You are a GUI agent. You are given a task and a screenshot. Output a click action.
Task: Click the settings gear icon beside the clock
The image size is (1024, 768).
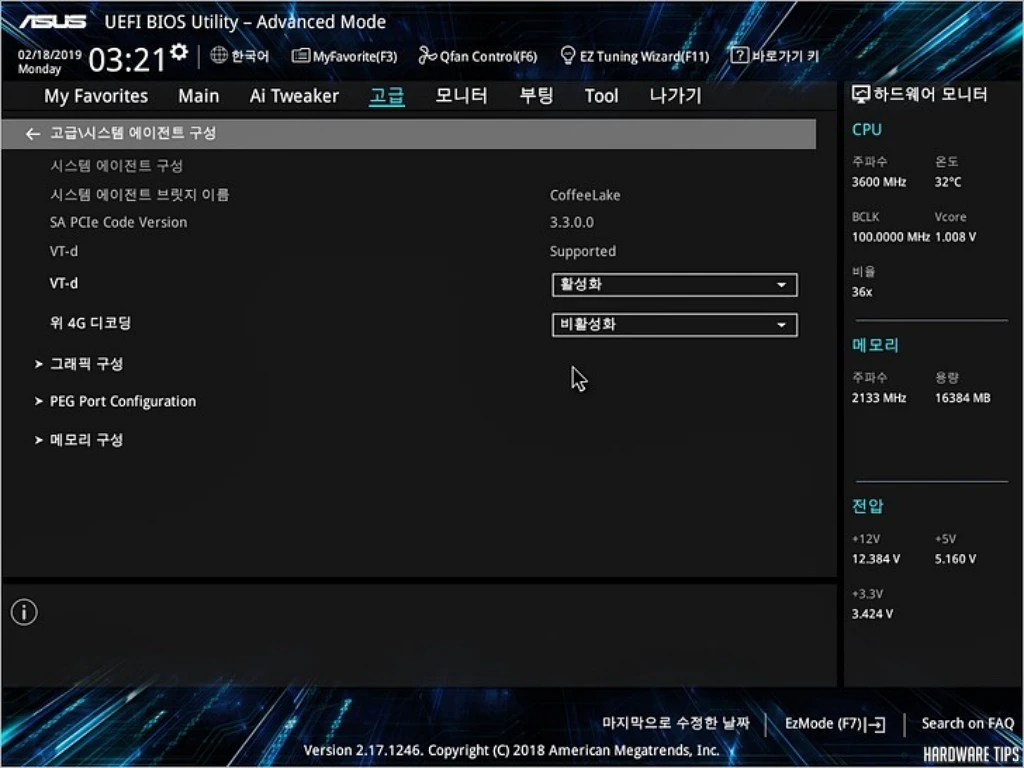[179, 52]
